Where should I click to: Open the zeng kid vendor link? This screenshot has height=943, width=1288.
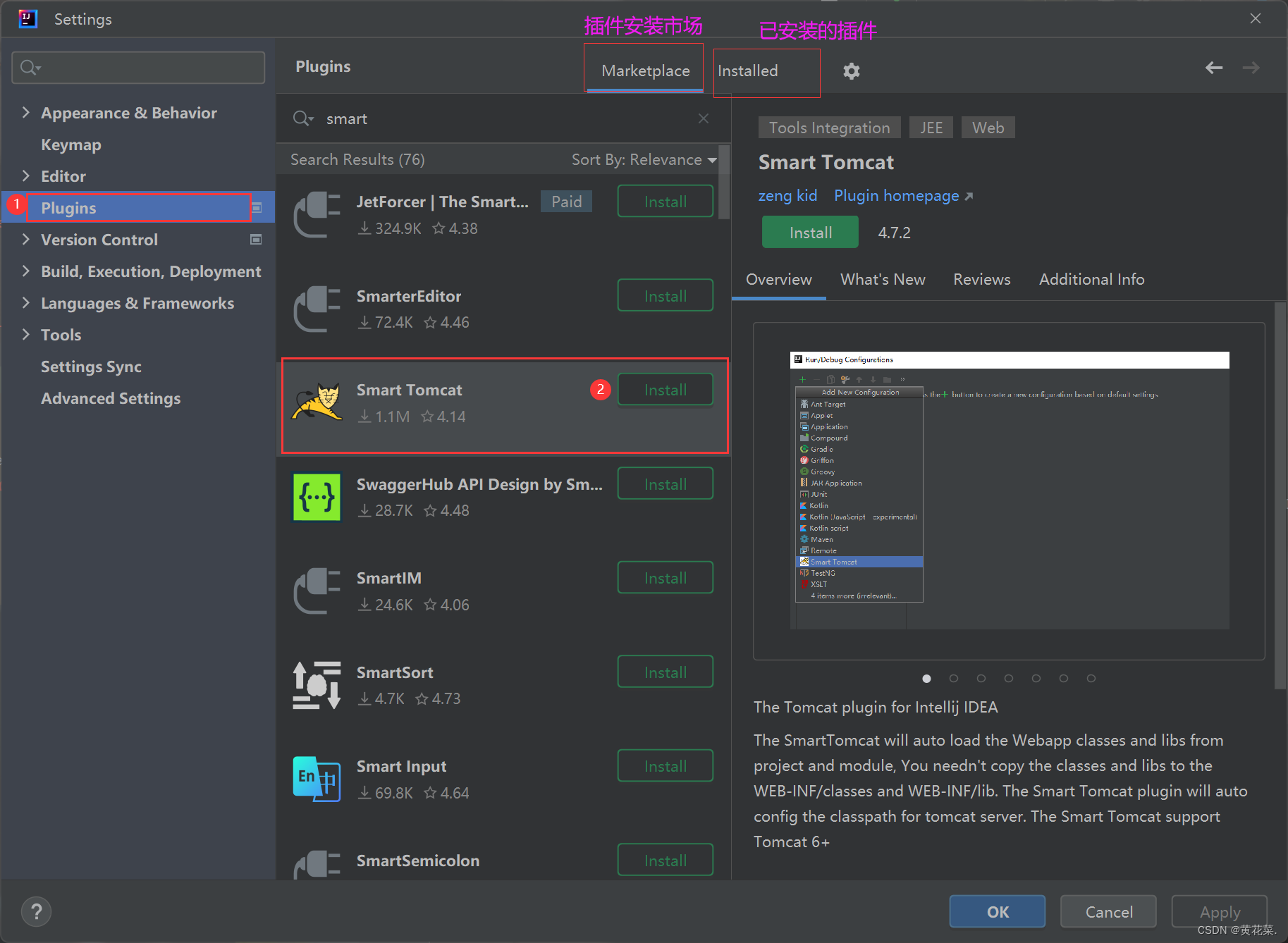pyautogui.click(x=787, y=195)
